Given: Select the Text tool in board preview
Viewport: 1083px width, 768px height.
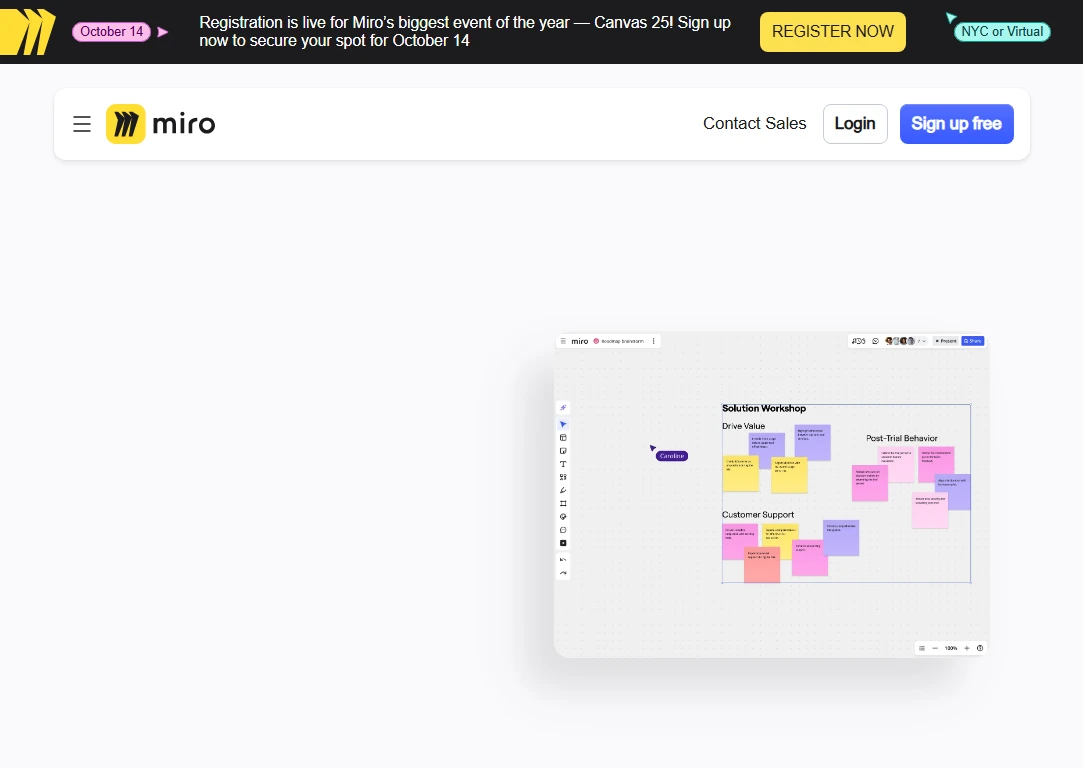Looking at the screenshot, I should click(x=563, y=464).
